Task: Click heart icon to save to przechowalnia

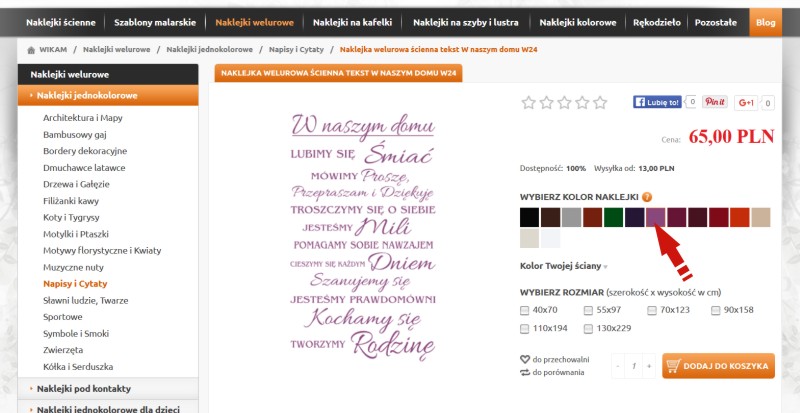Action: point(525,359)
